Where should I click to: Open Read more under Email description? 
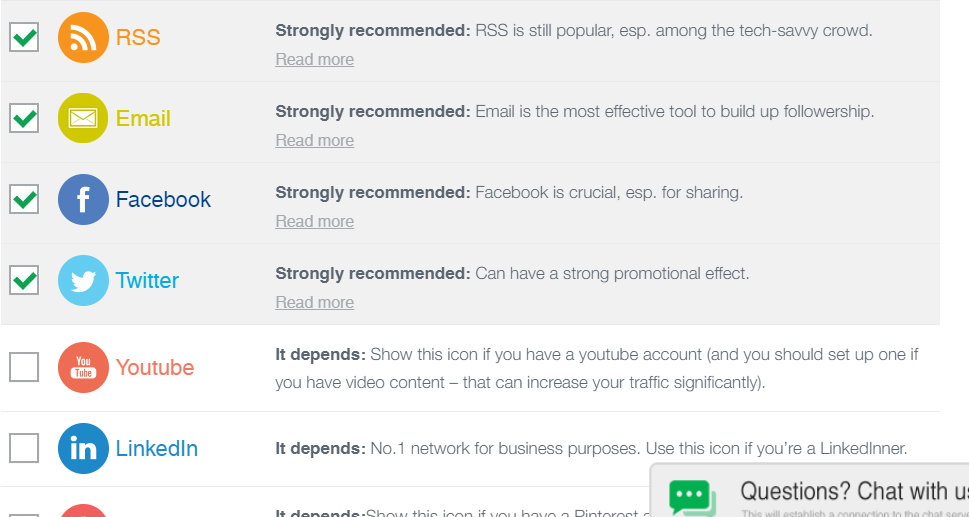pos(314,141)
